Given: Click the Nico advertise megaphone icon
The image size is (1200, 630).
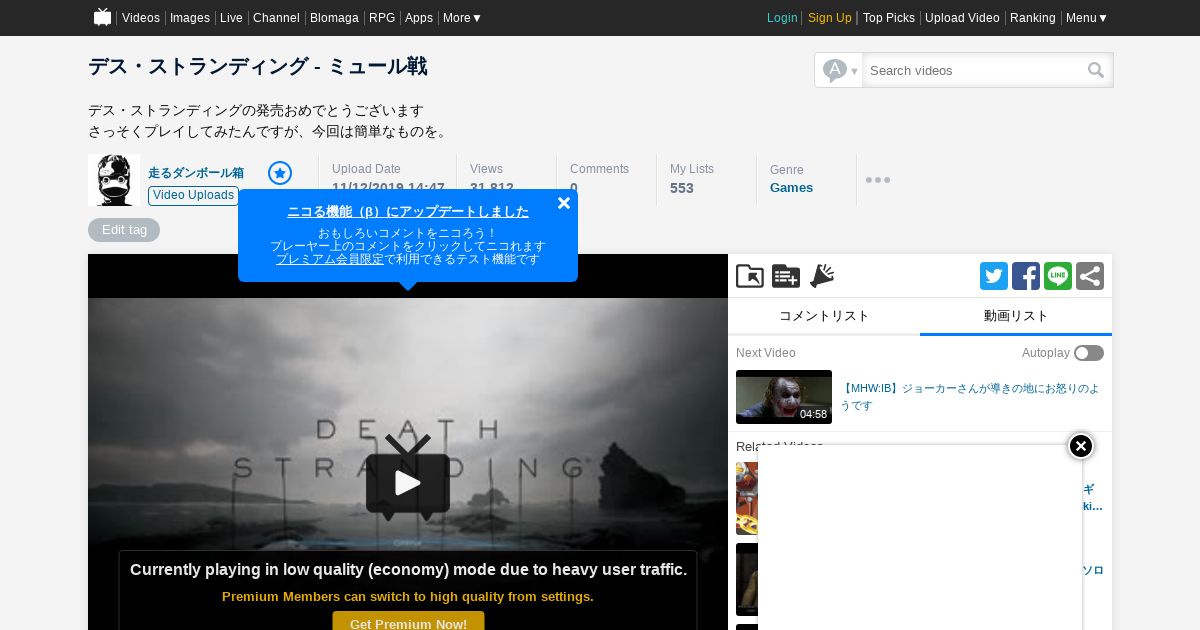Looking at the screenshot, I should 822,276.
